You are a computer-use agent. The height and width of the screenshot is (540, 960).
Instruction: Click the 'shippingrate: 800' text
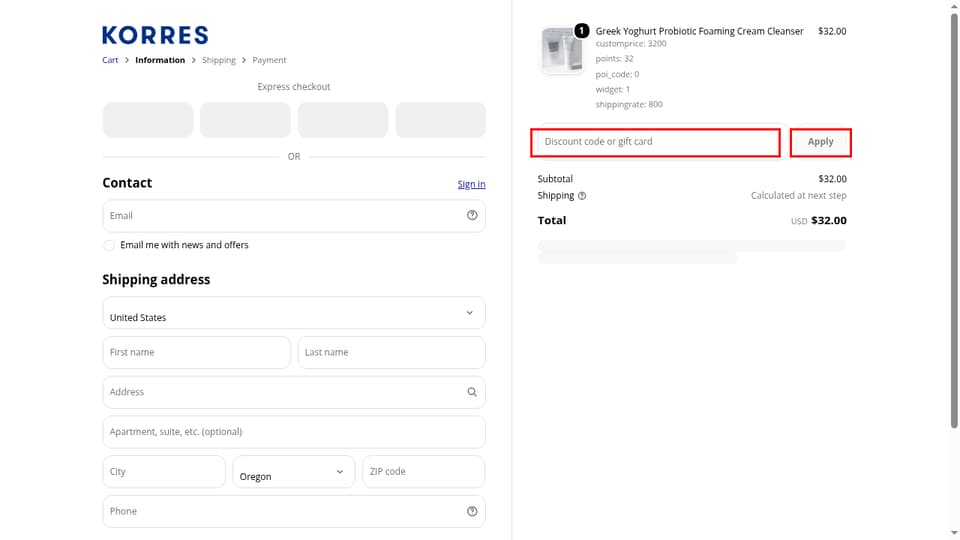[x=629, y=105]
